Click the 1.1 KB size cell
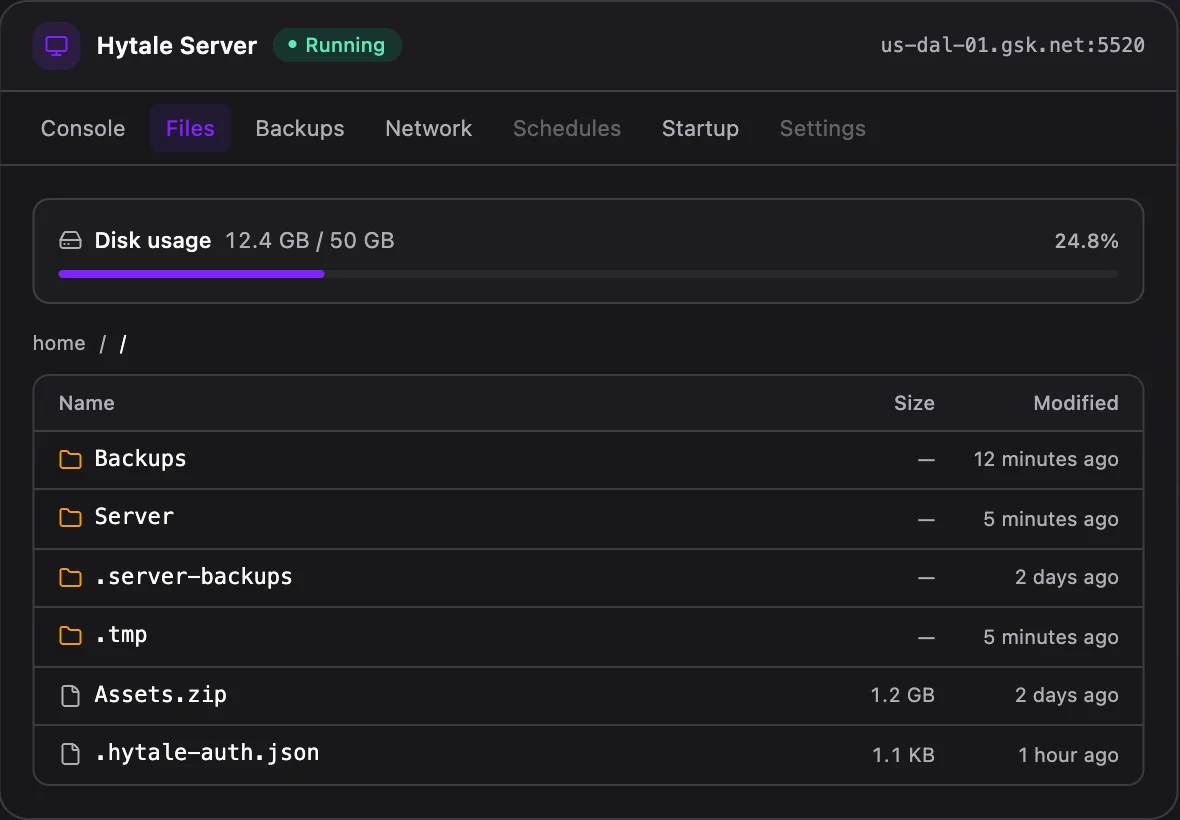Viewport: 1180px width, 820px height. coord(903,755)
